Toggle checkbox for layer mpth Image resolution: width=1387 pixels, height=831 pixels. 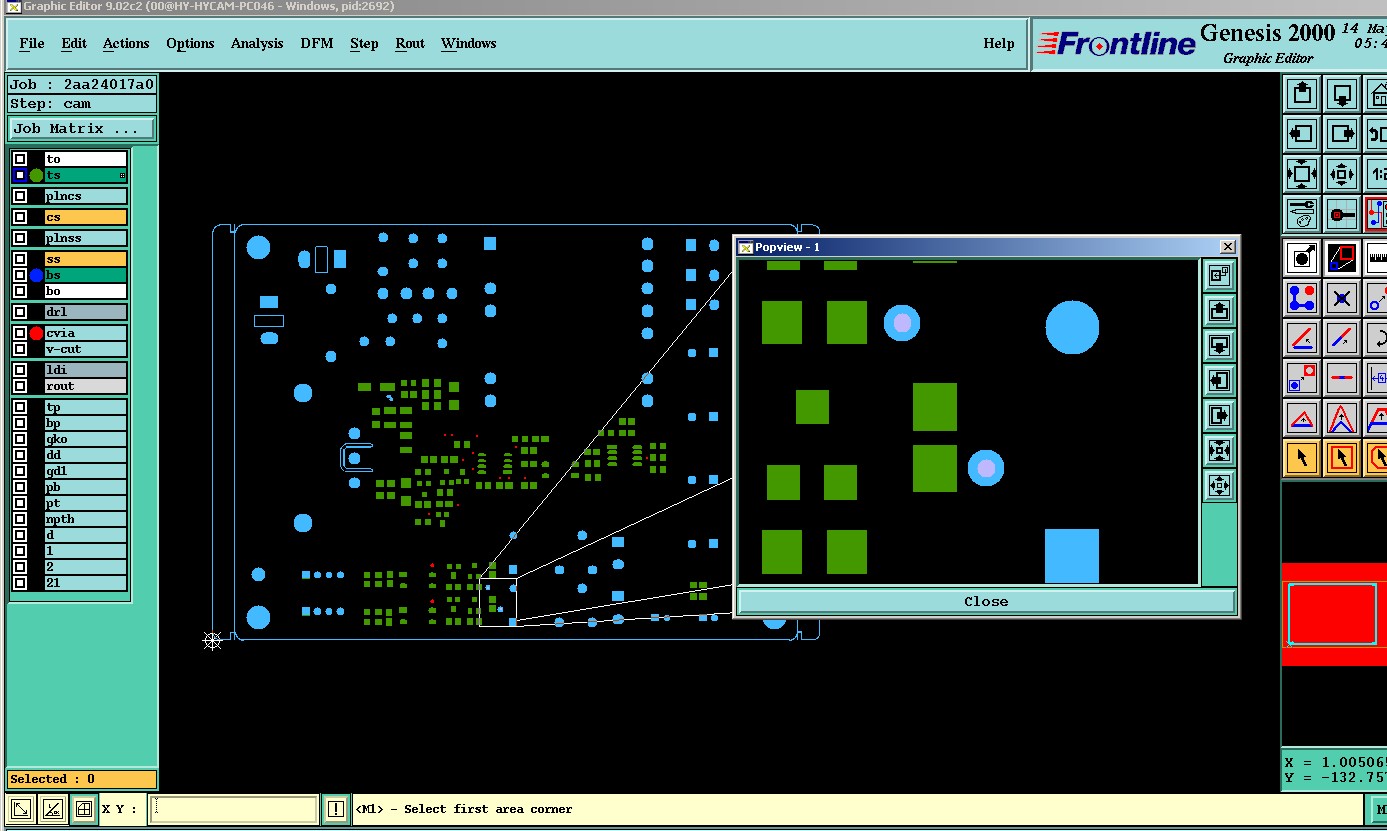tap(20, 519)
